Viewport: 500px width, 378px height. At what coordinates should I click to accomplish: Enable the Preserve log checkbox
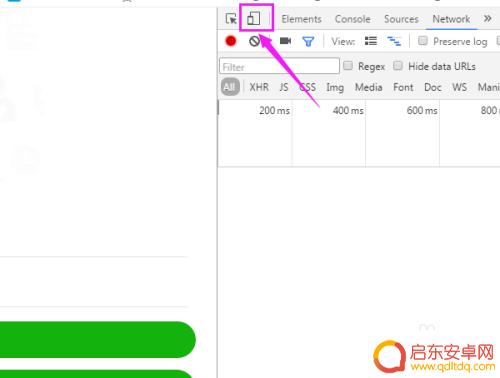(423, 41)
